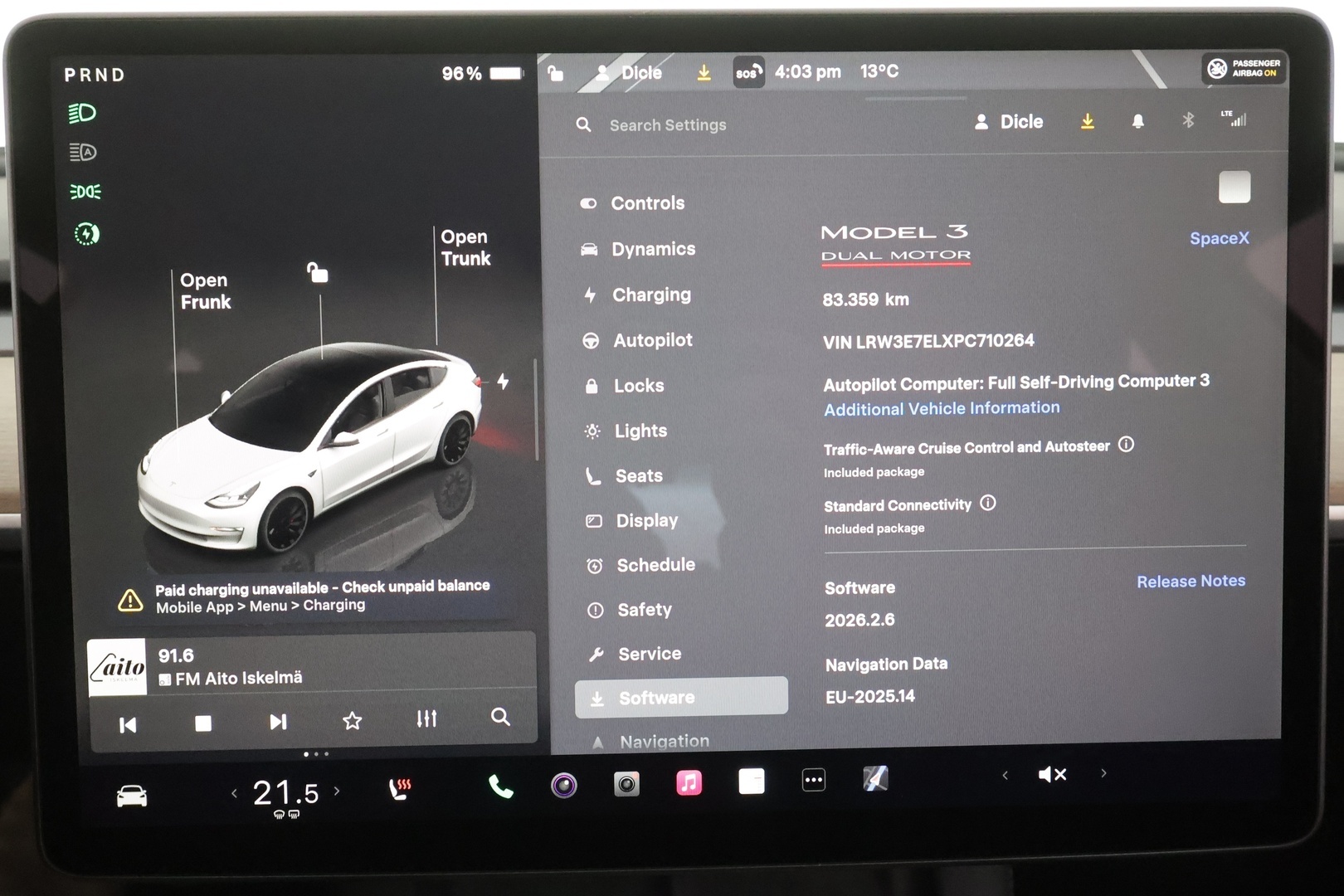Image resolution: width=1344 pixels, height=896 pixels.
Task: Tap the Open Trunk button
Action: click(465, 247)
